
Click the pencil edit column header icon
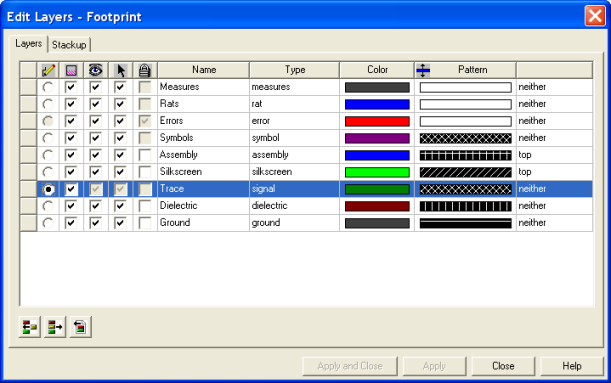(48, 70)
